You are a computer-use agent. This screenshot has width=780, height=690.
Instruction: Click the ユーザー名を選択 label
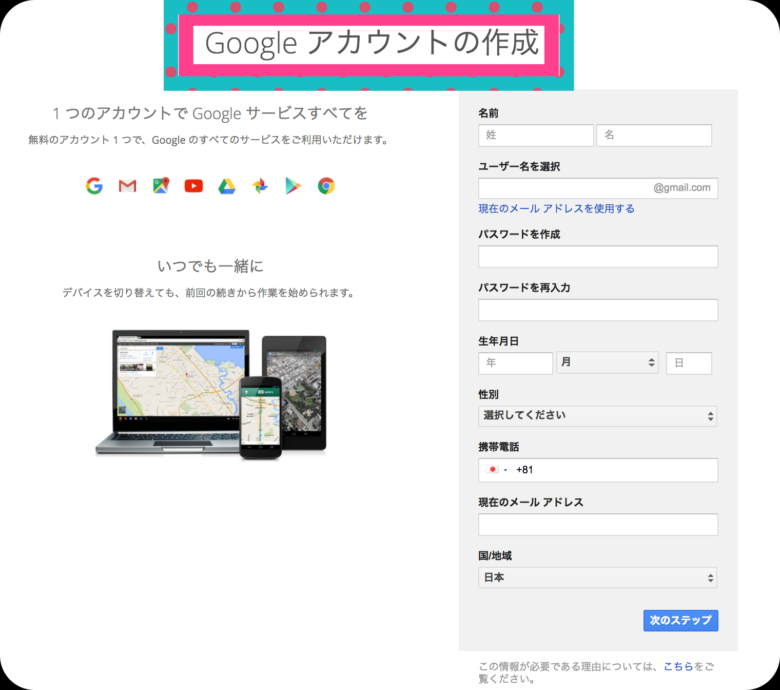pyautogui.click(x=519, y=167)
